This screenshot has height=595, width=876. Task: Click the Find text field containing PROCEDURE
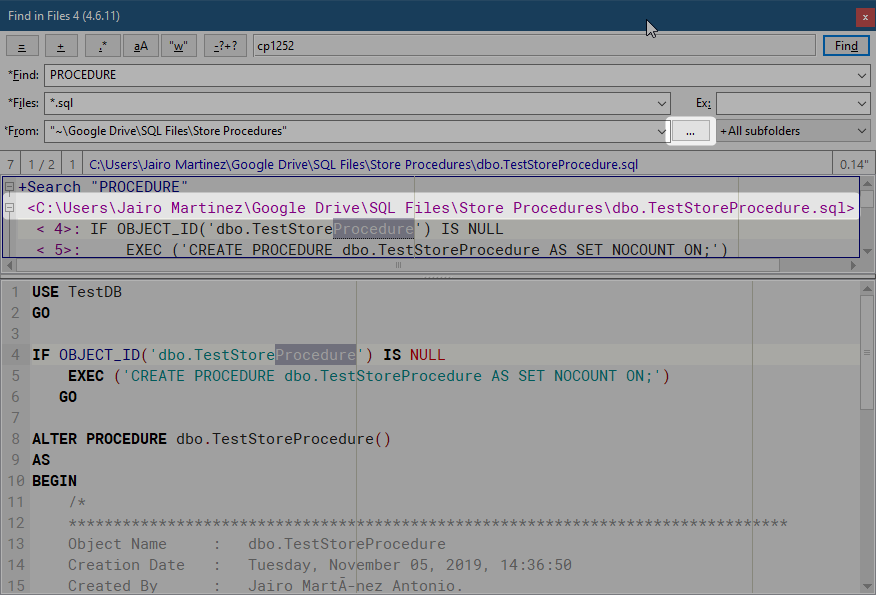[450, 75]
